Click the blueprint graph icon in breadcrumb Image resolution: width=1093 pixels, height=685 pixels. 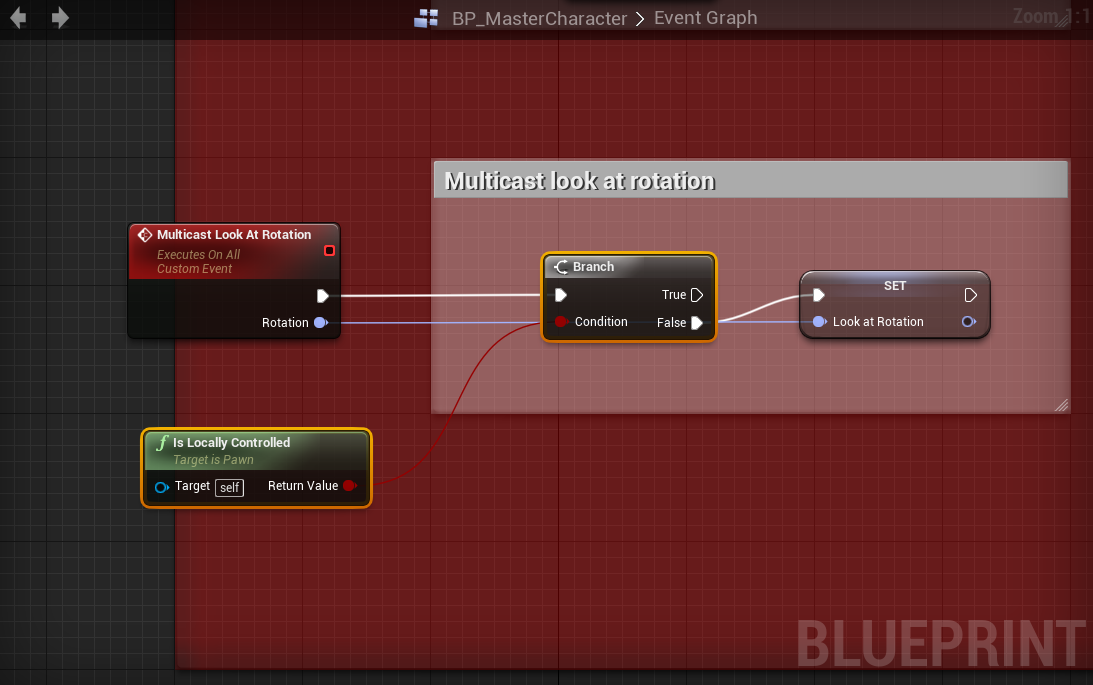click(x=426, y=18)
